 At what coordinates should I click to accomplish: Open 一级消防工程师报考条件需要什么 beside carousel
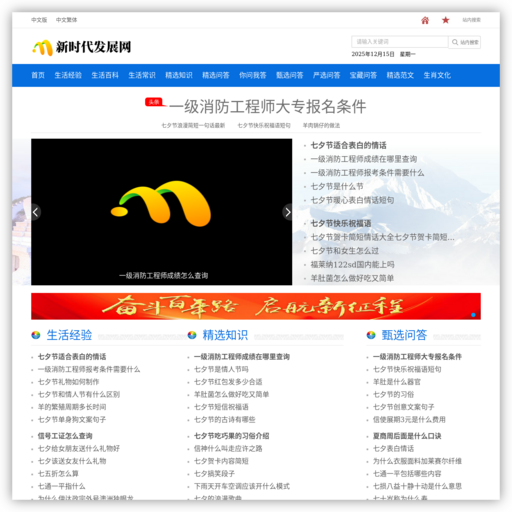[367, 173]
